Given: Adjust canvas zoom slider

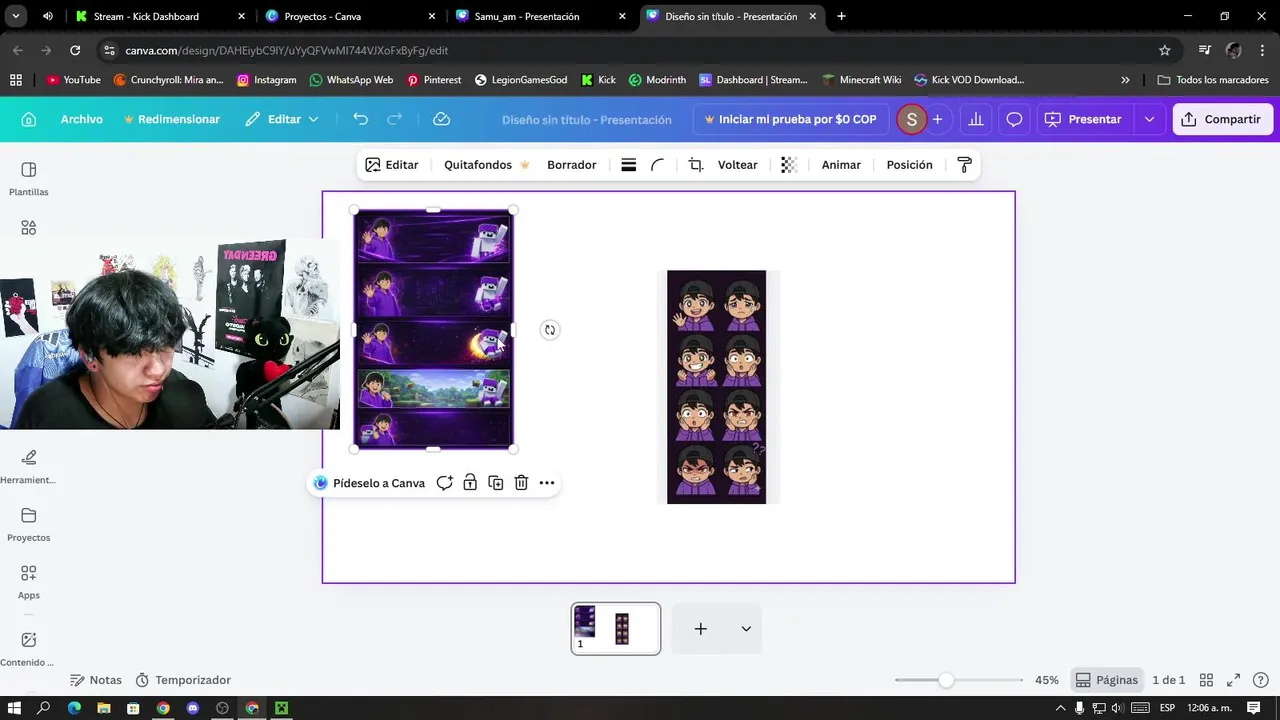Looking at the screenshot, I should 946,680.
